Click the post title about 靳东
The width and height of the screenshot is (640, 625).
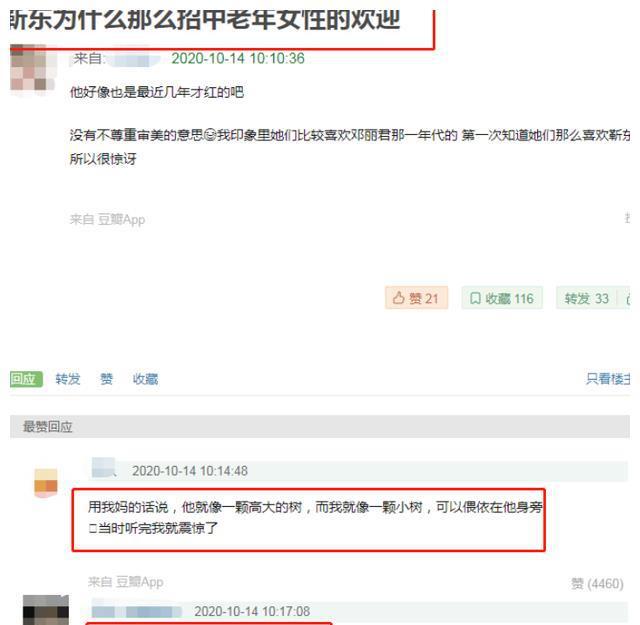205,20
